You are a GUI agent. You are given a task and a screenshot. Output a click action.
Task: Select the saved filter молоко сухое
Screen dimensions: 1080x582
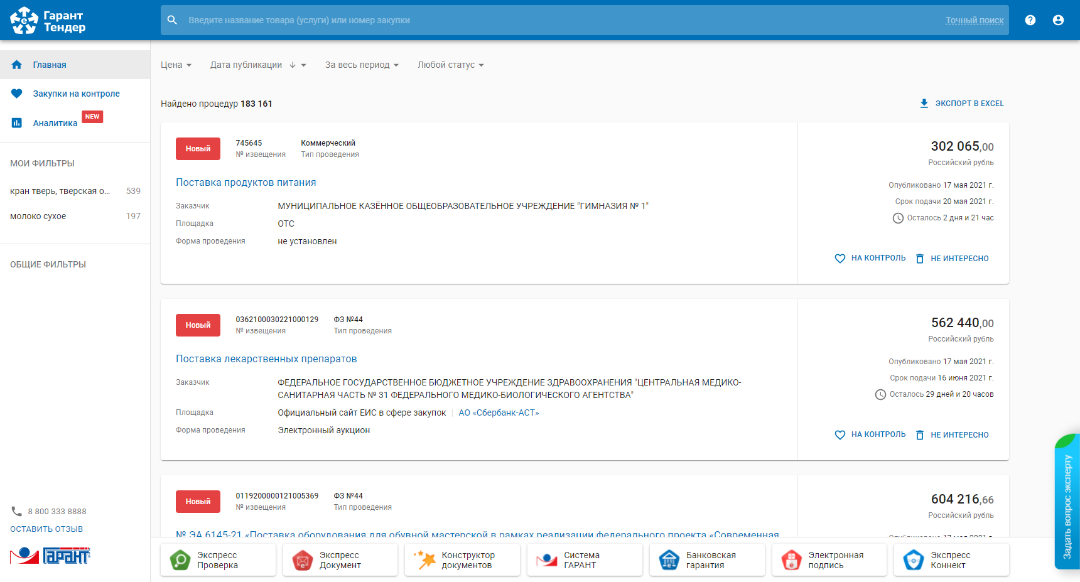[75, 216]
